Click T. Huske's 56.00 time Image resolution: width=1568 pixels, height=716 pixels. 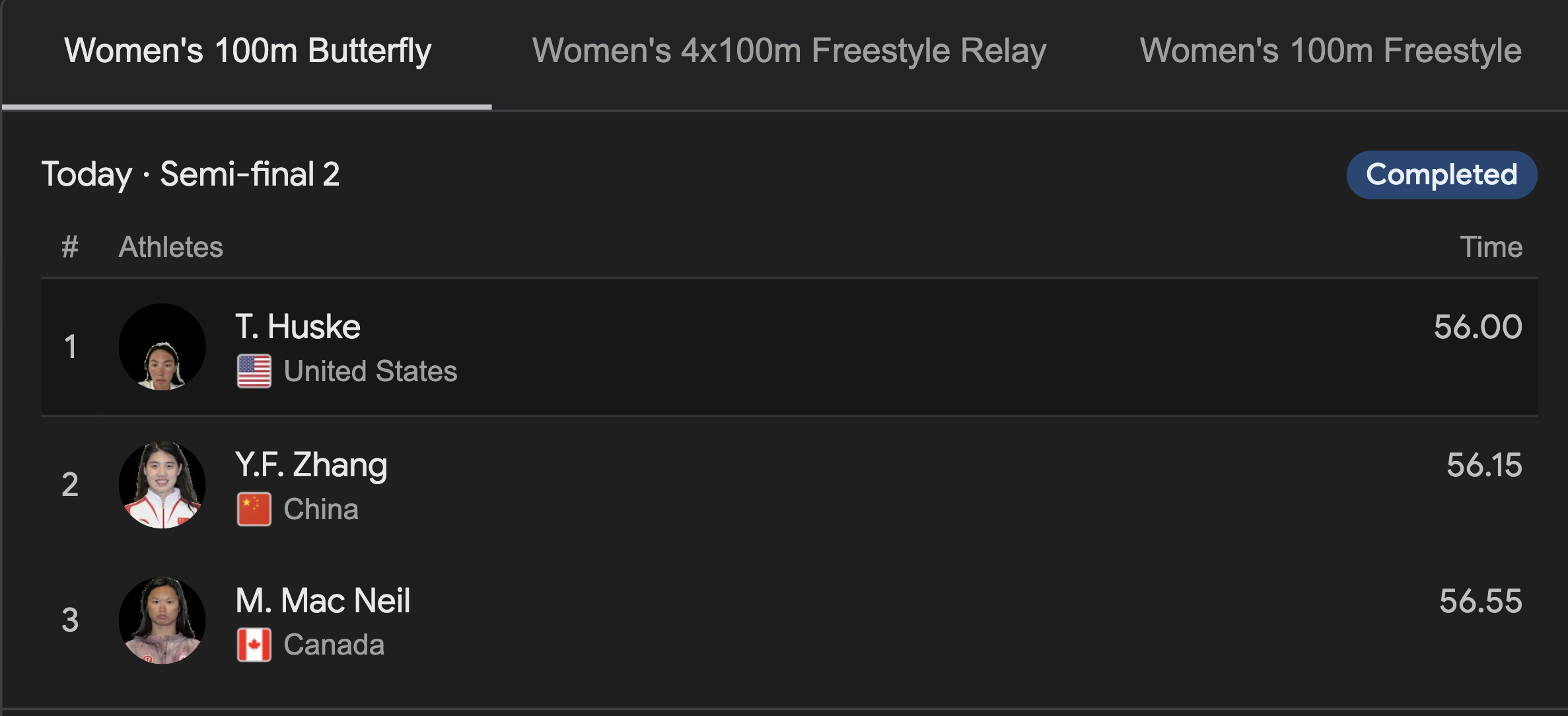(x=1478, y=327)
